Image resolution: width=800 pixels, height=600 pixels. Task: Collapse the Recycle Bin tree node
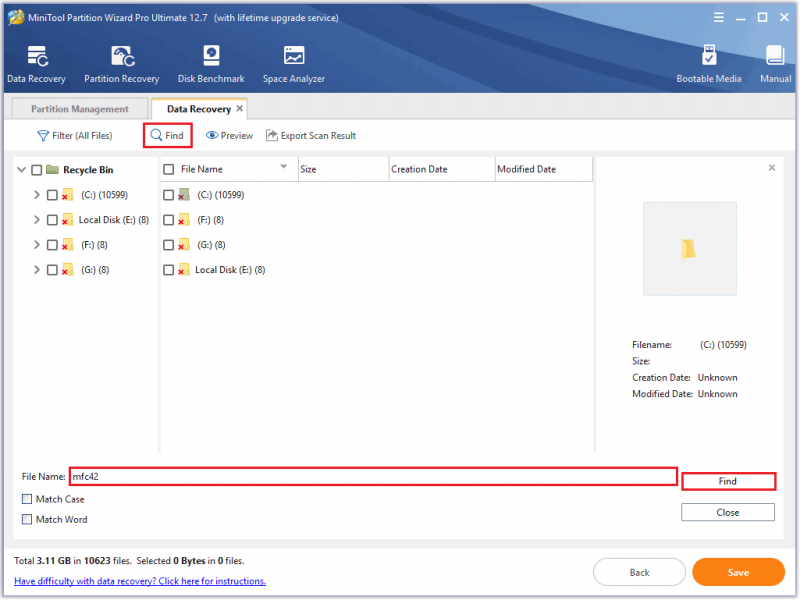point(21,169)
